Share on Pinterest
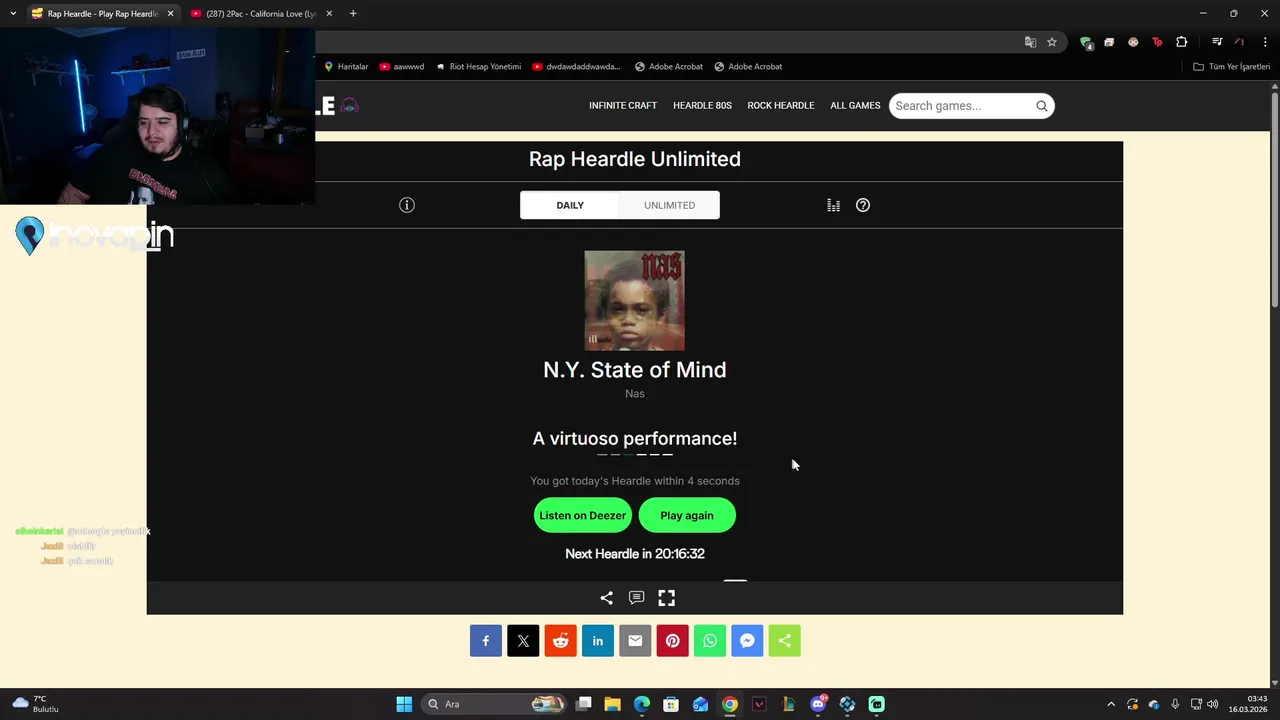 [672, 641]
